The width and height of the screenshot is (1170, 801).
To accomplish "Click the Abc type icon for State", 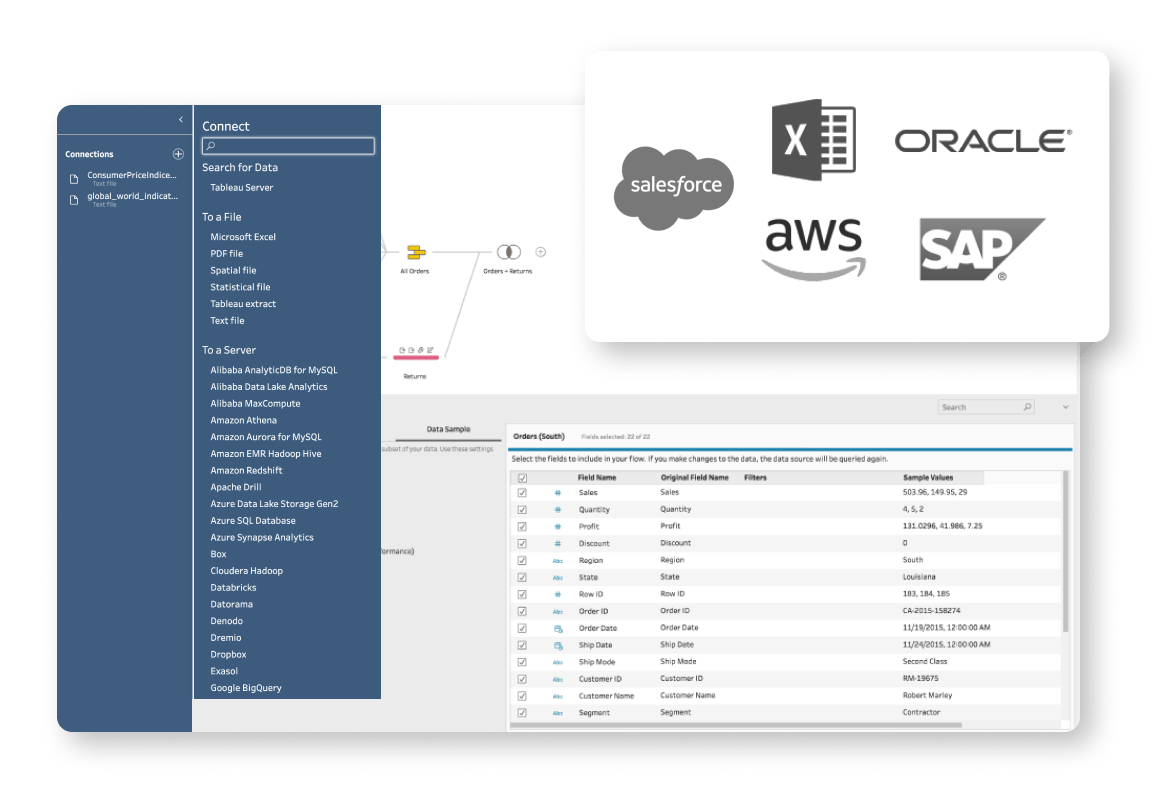I will click(x=557, y=578).
